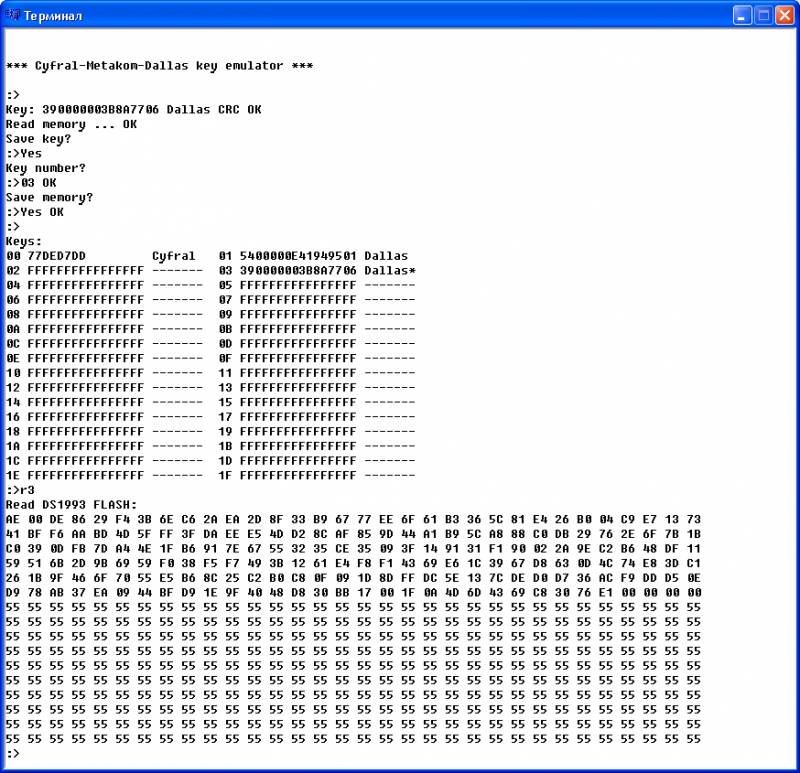Click the Терминал application icon in title bar
800x773 pixels.
[x=13, y=15]
